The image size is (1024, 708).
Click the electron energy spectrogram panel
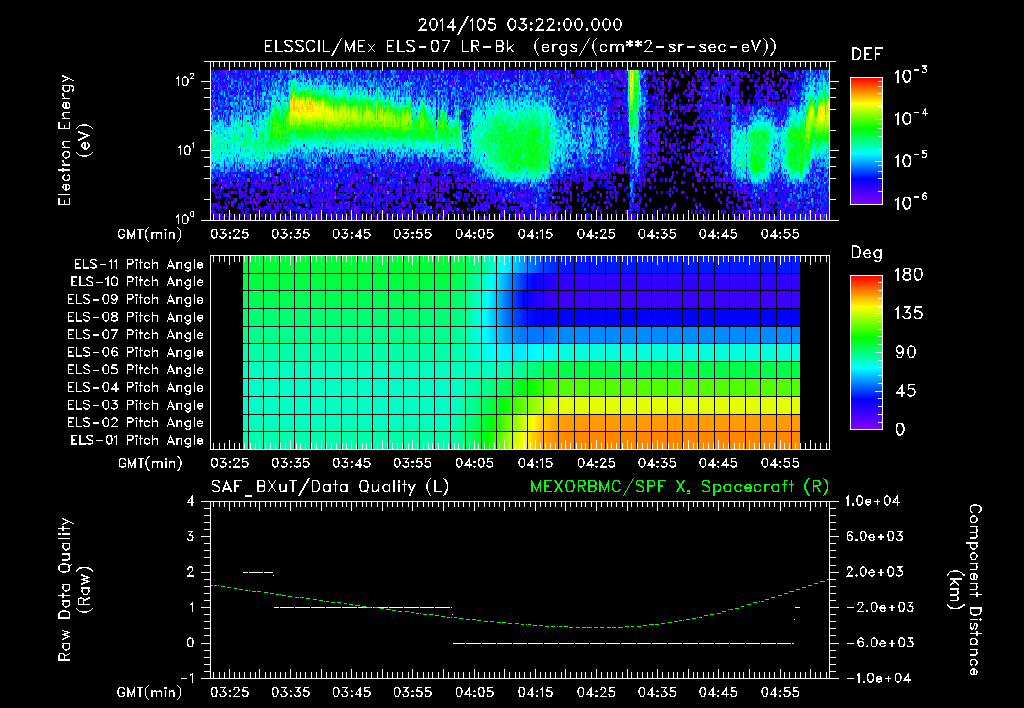[x=520, y=141]
